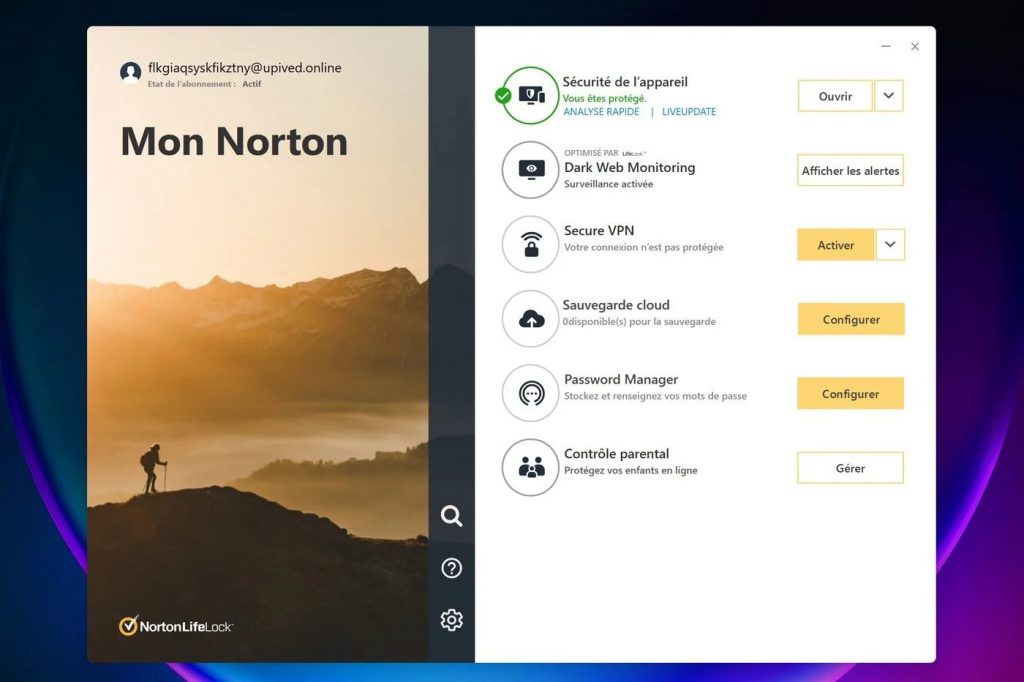Click Gérer for parental control
This screenshot has height=682, width=1024.
click(850, 468)
